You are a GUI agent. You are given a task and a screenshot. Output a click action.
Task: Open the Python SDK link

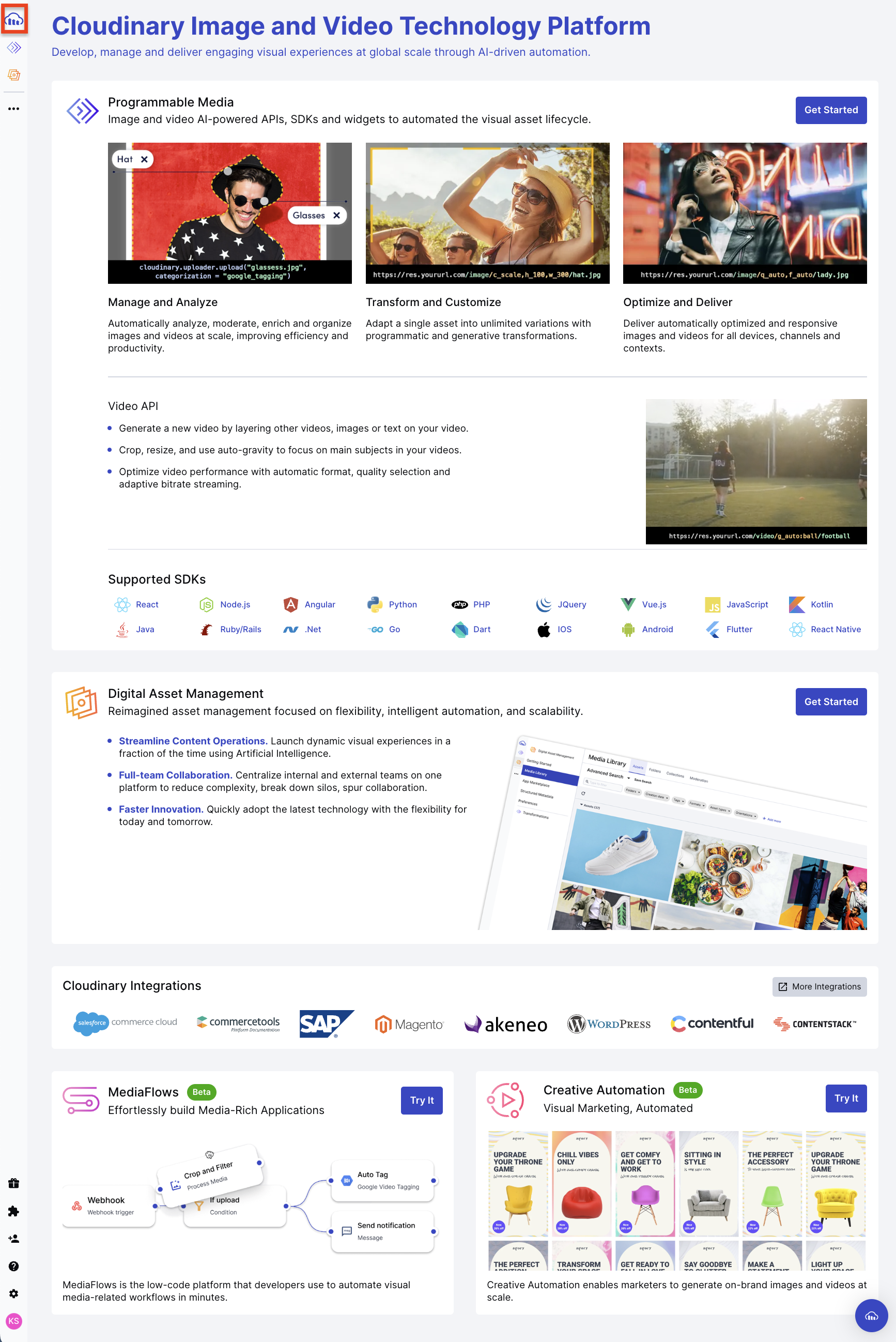(x=403, y=605)
